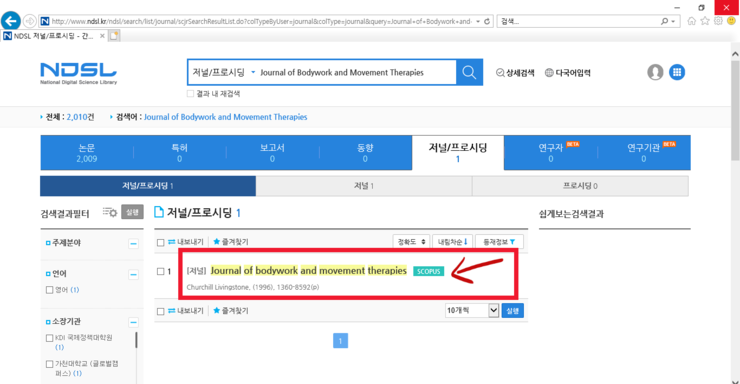Open 상세검색 advanced search
740x384 pixels.
point(515,73)
